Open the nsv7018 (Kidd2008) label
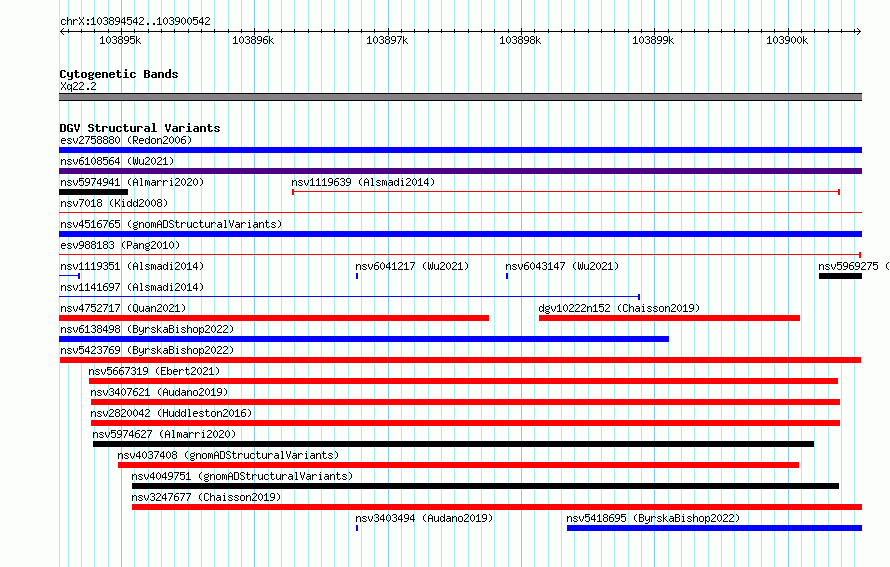Screen dimensions: 890x567 click(x=114, y=203)
